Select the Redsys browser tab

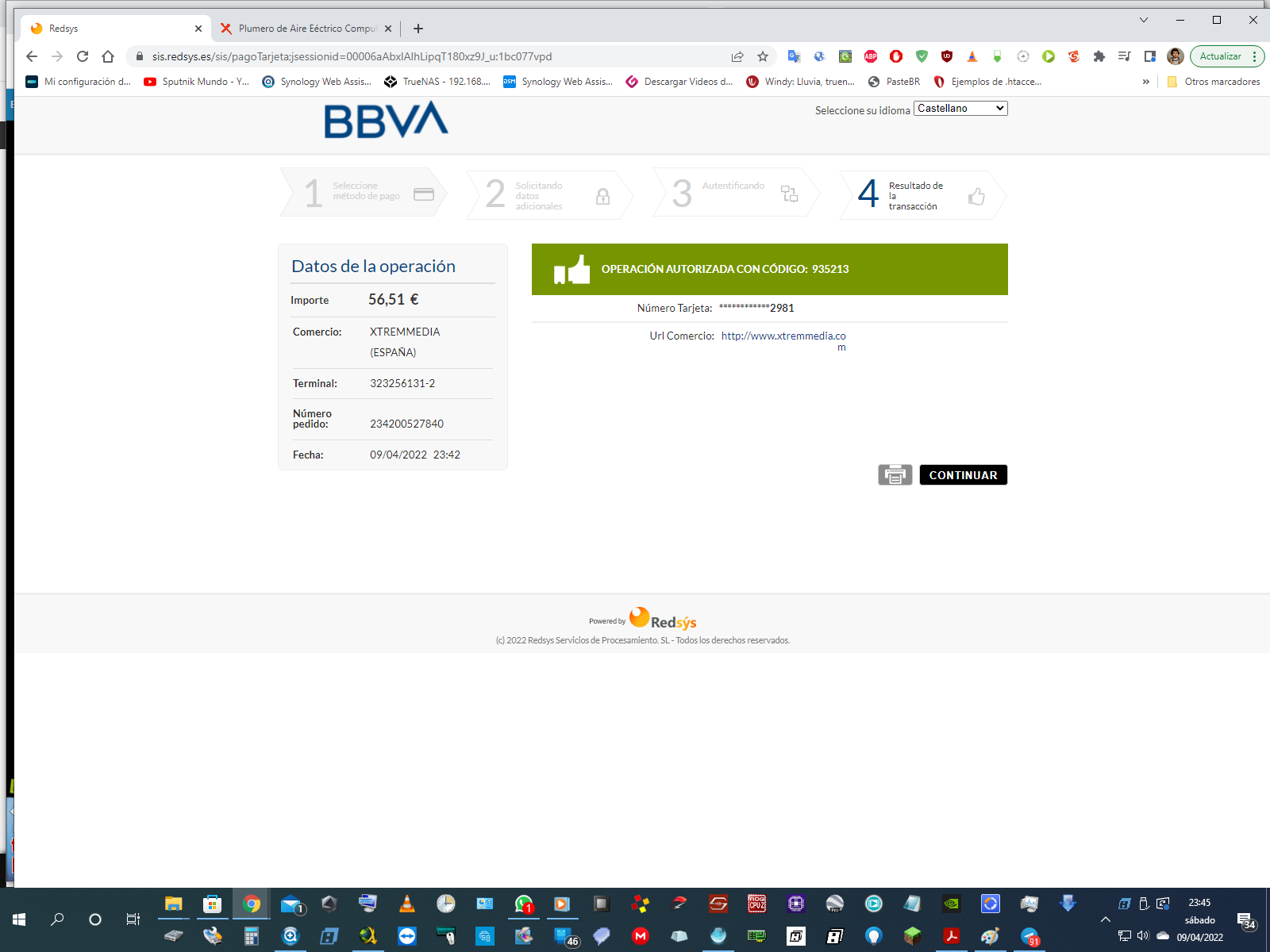click(x=111, y=29)
